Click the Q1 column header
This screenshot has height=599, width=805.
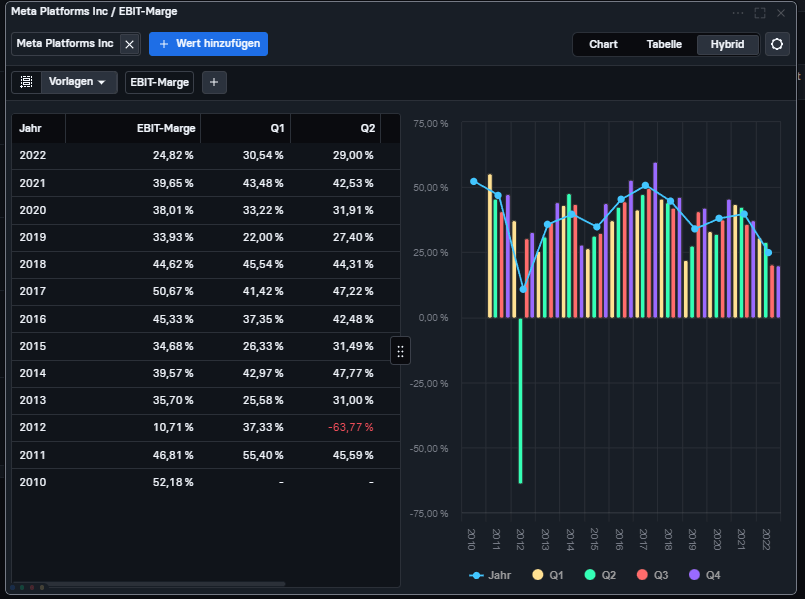coord(245,128)
